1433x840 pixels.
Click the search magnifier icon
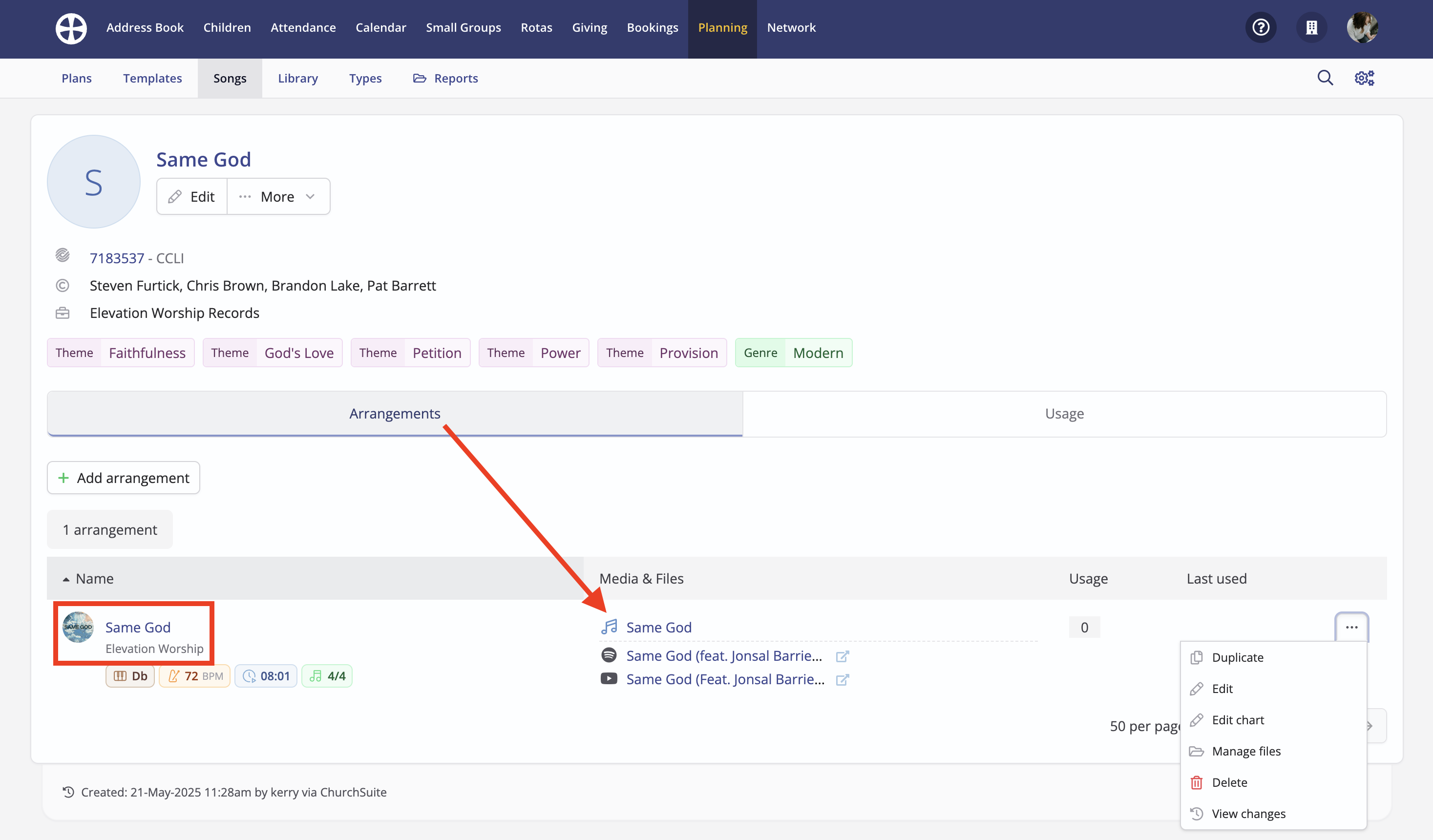click(1325, 78)
